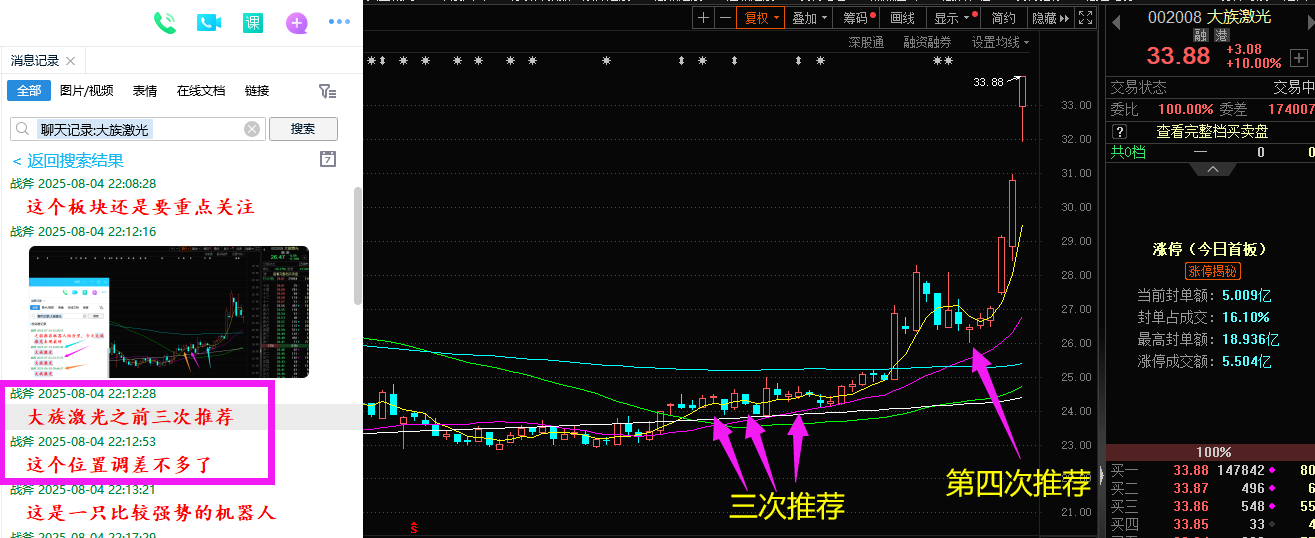Viewport: 1315px width, 538px height.
Task: Click the 买二 price 33.87 row
Action: tap(1210, 488)
